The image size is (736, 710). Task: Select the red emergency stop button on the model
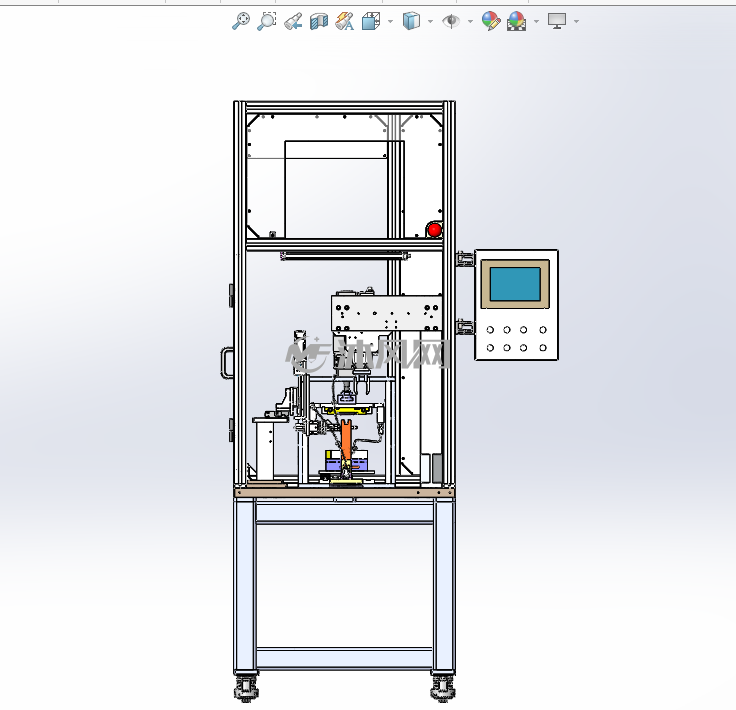point(435,230)
